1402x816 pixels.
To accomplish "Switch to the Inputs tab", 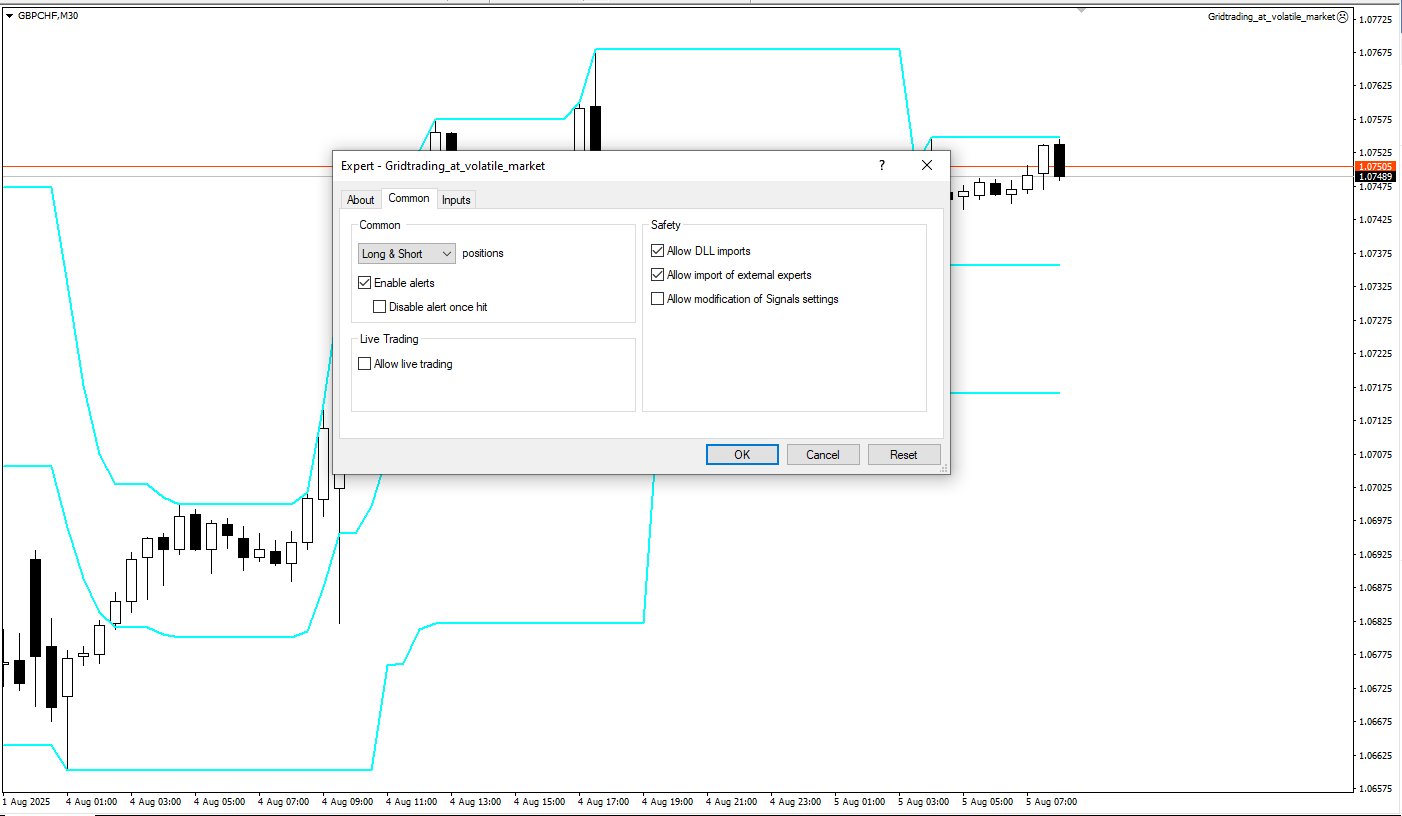I will pos(456,200).
